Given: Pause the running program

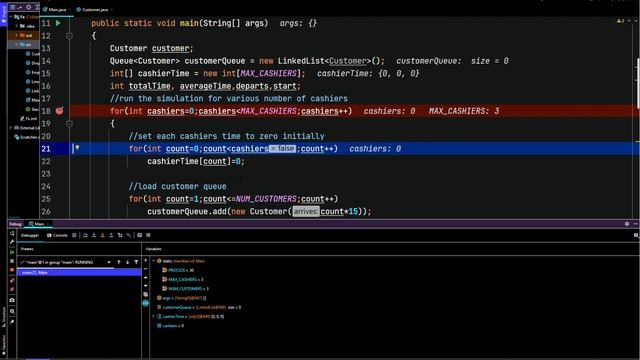Looking at the screenshot, I should tap(12, 261).
